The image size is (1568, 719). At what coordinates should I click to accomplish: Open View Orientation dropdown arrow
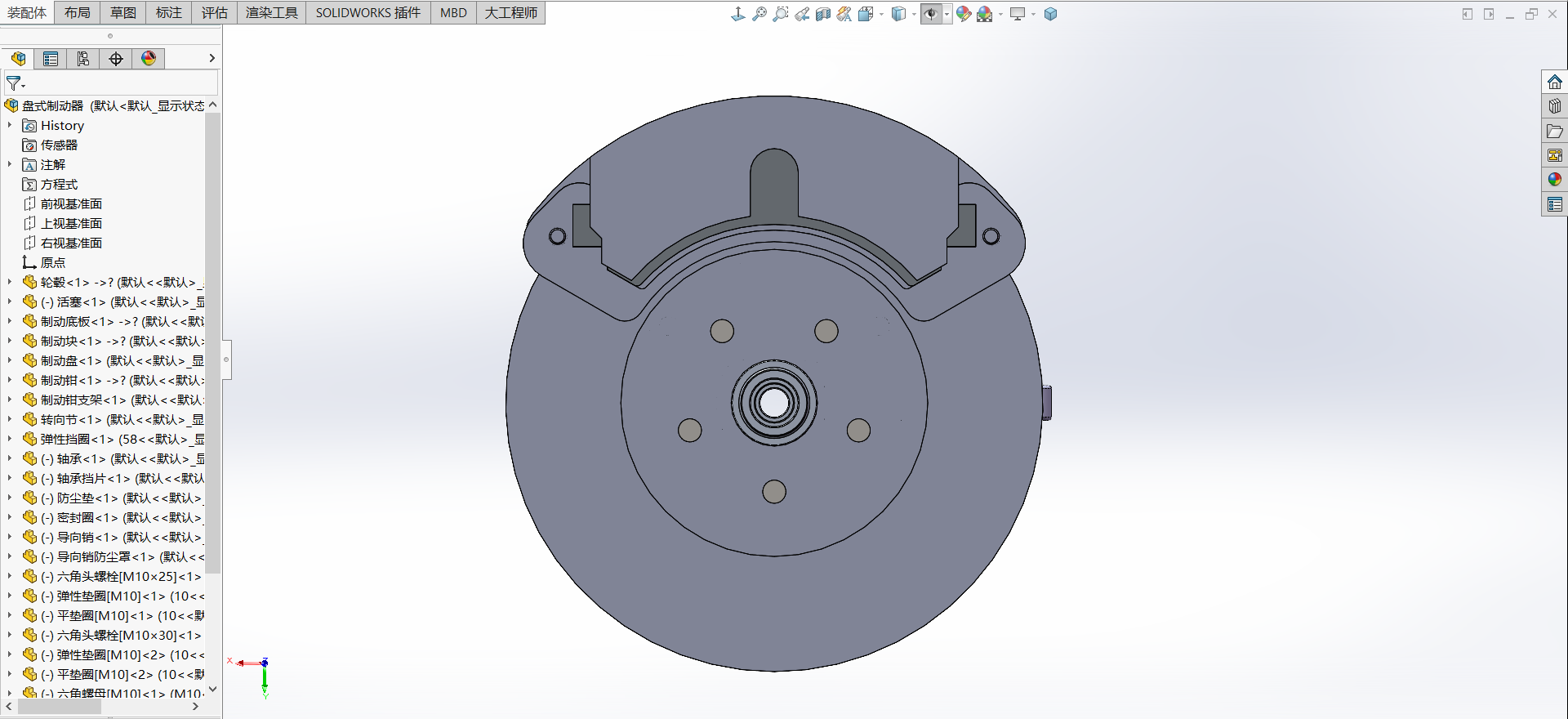click(881, 14)
